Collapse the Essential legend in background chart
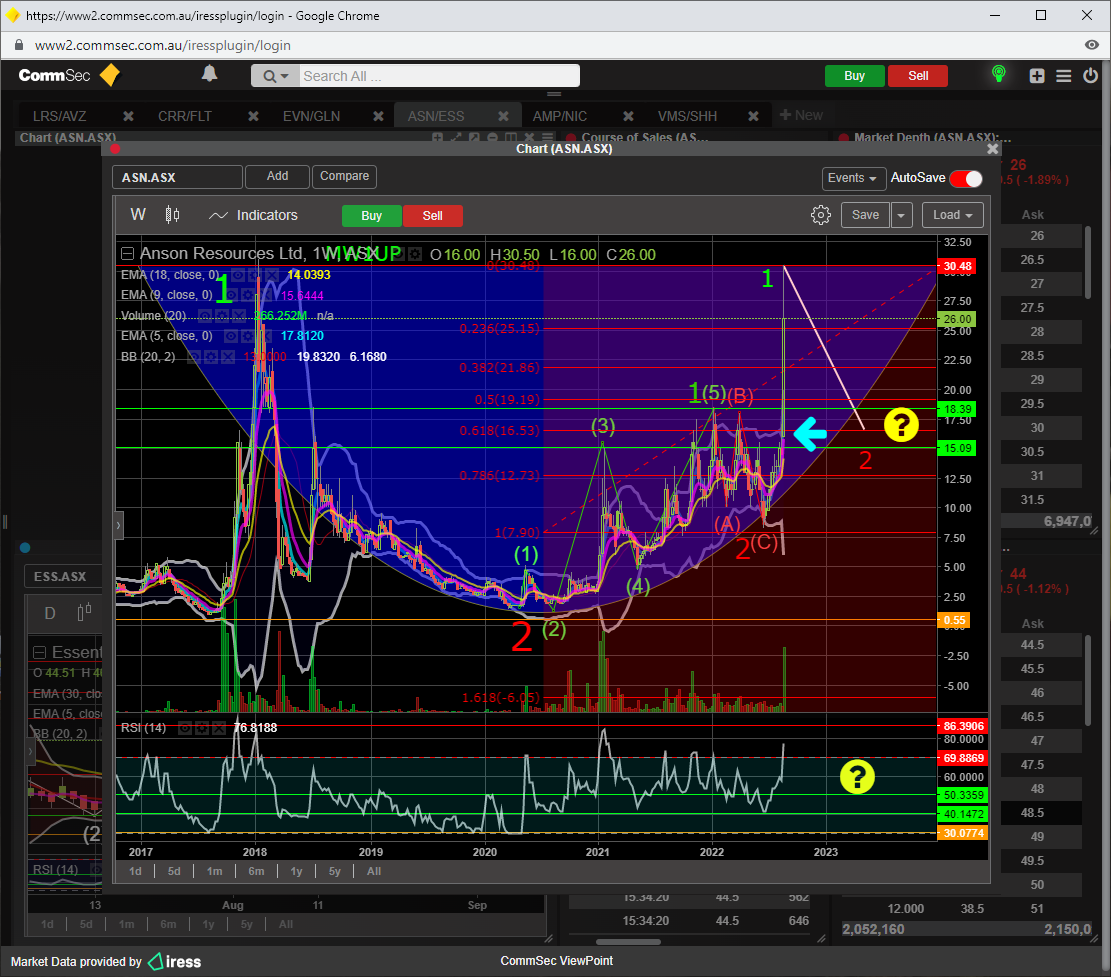 pos(40,652)
